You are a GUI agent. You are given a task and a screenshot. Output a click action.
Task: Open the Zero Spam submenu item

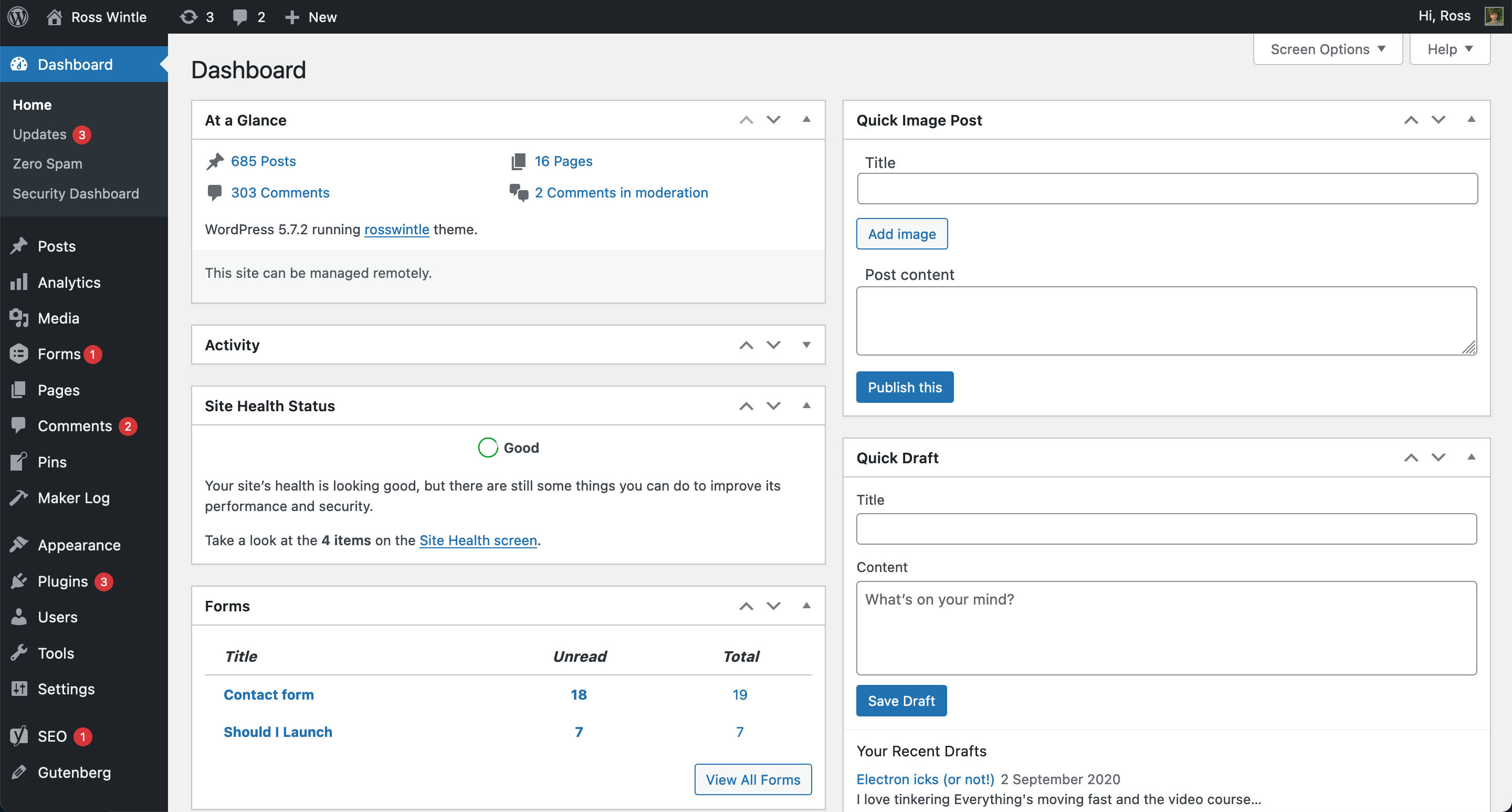click(48, 164)
